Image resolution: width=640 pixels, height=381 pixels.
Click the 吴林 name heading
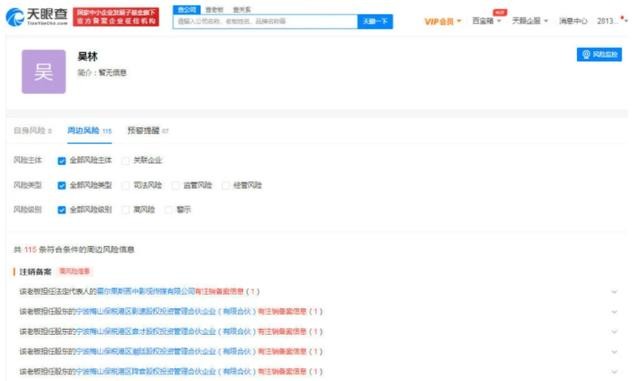pos(87,56)
